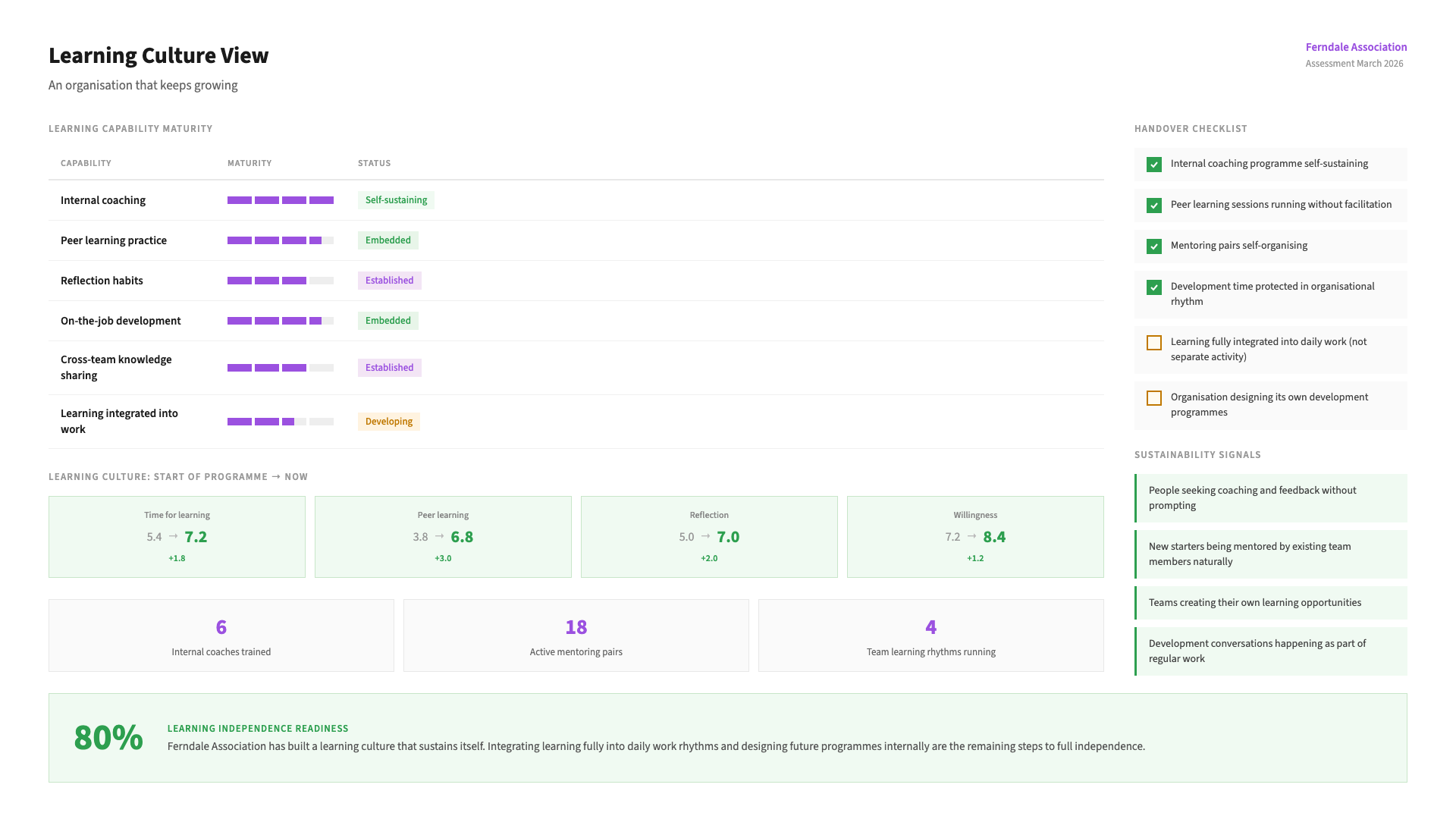
Task: Check Learning fully integrated into daily work
Action: [1154, 343]
